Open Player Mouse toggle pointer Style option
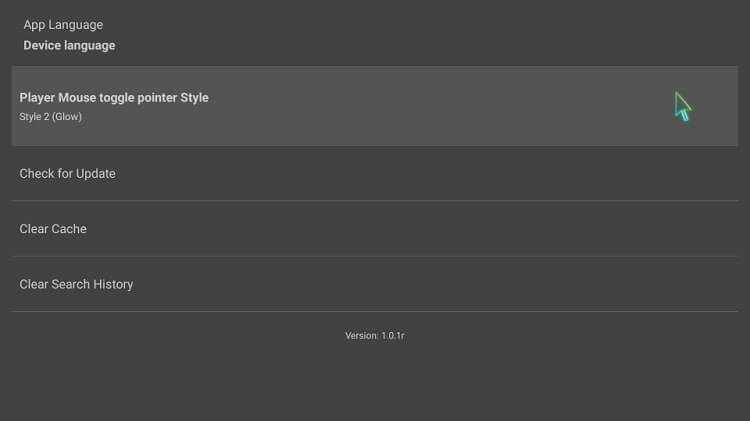The width and height of the screenshot is (750, 421). click(x=375, y=106)
